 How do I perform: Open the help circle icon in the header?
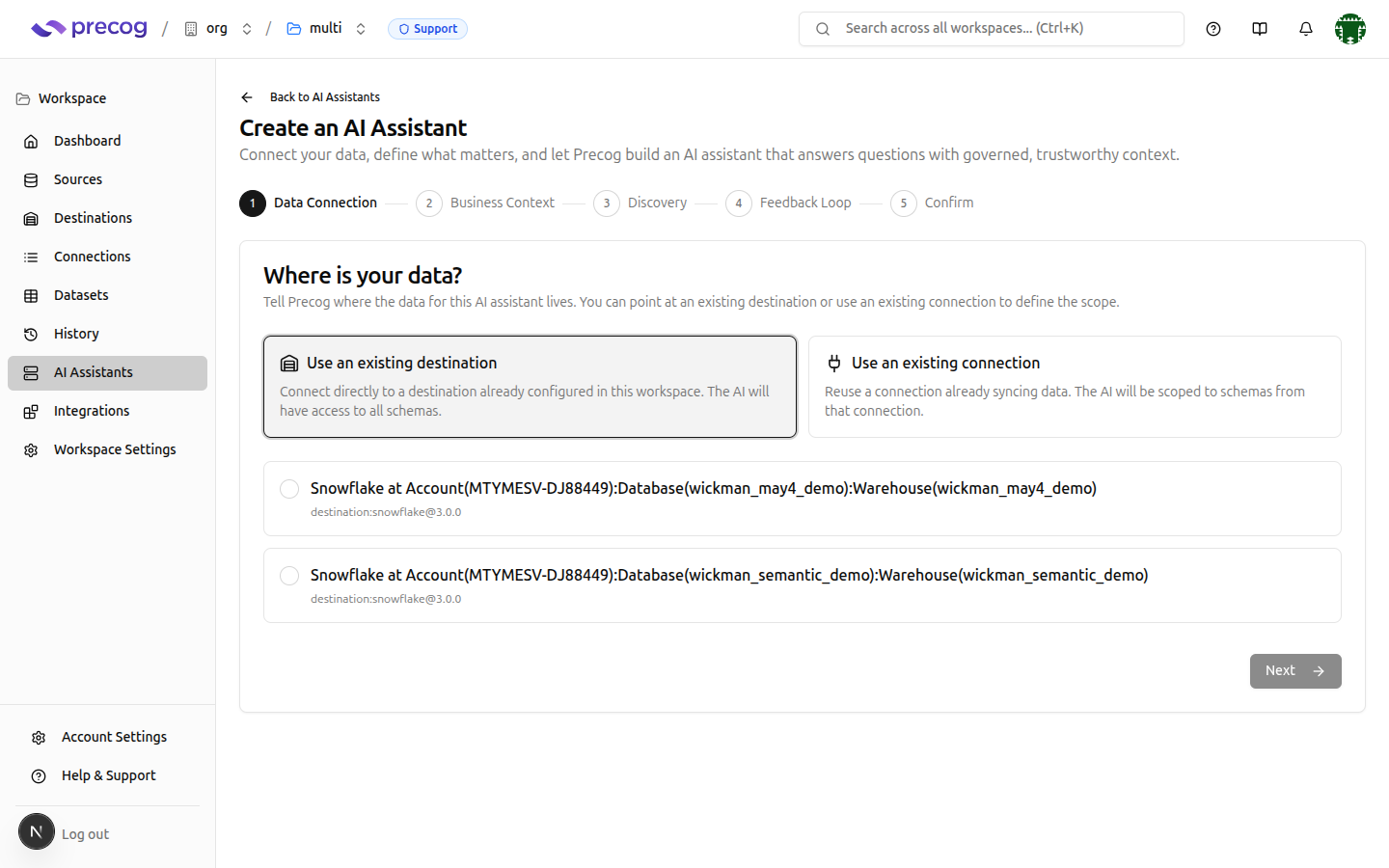pyautogui.click(x=1213, y=29)
